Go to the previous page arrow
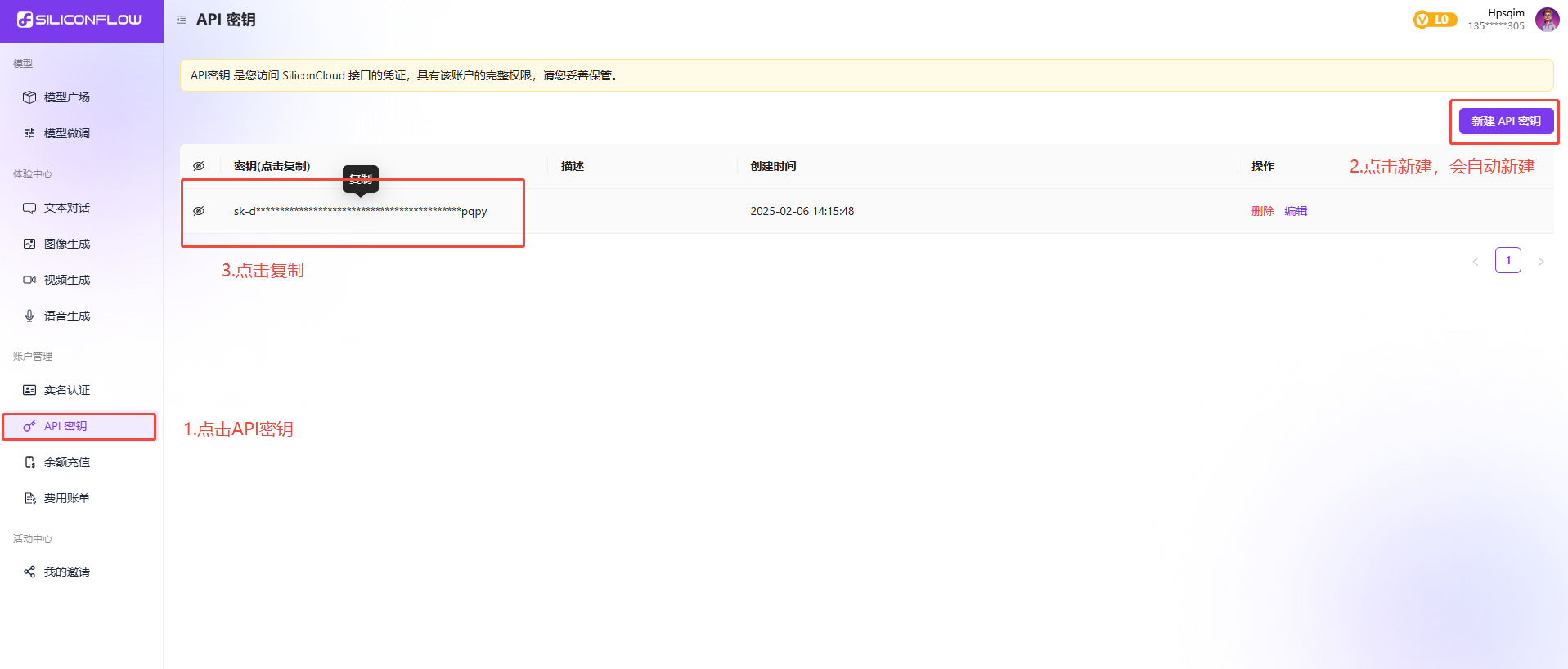This screenshot has width=1568, height=669. pos(1476,262)
